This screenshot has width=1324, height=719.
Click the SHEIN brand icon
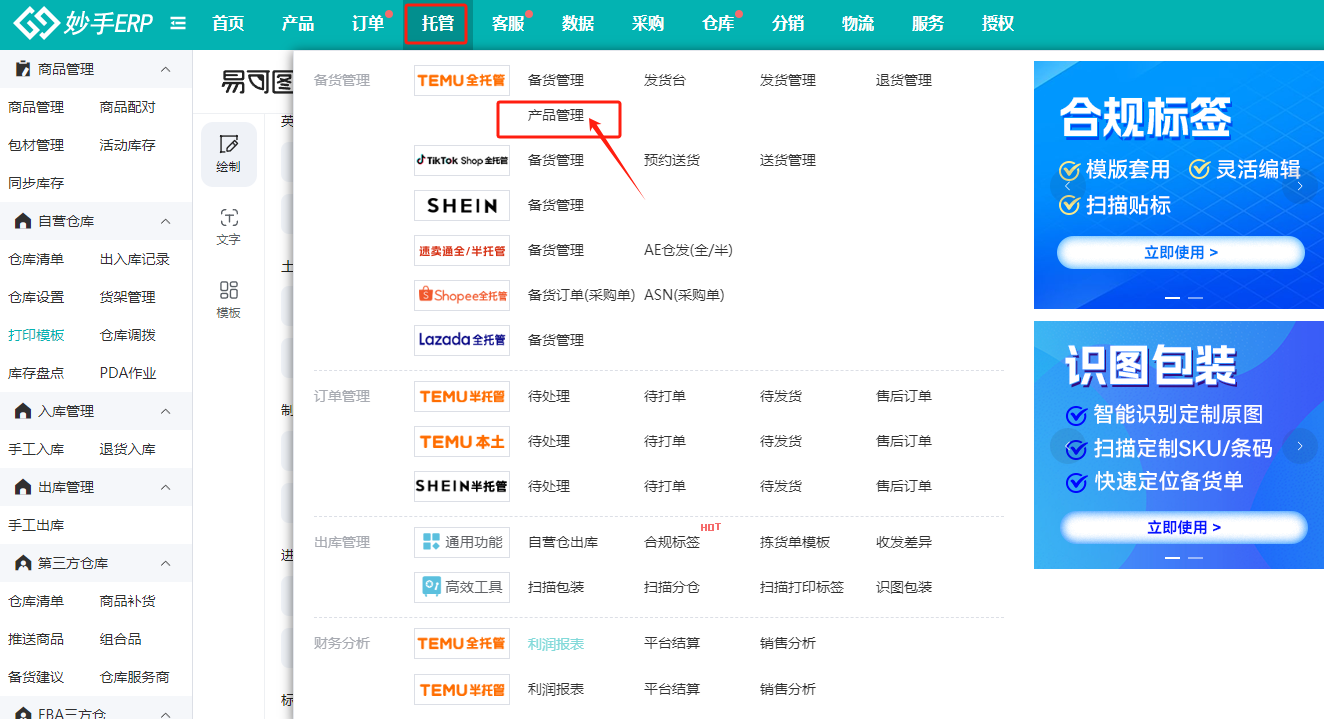click(x=461, y=205)
